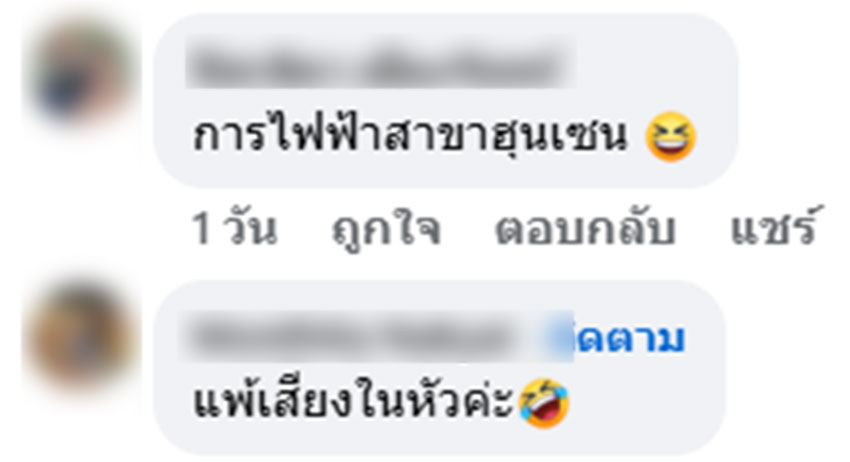Select the comment text แพ้เสียงในหัวค่ะ
Viewport: 850px width, 462px height.
(354, 402)
